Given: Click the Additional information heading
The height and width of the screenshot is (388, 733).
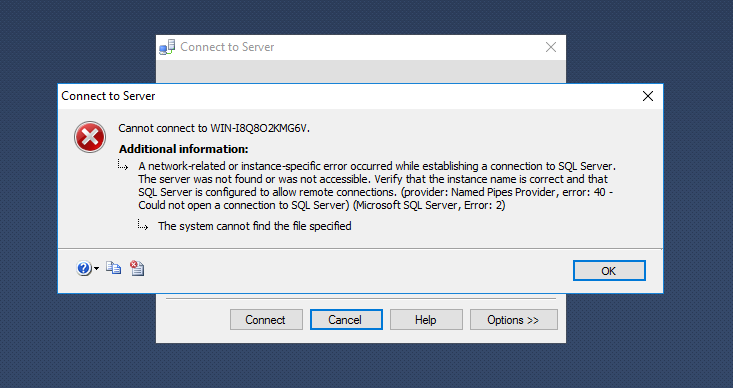Looking at the screenshot, I should click(x=184, y=149).
